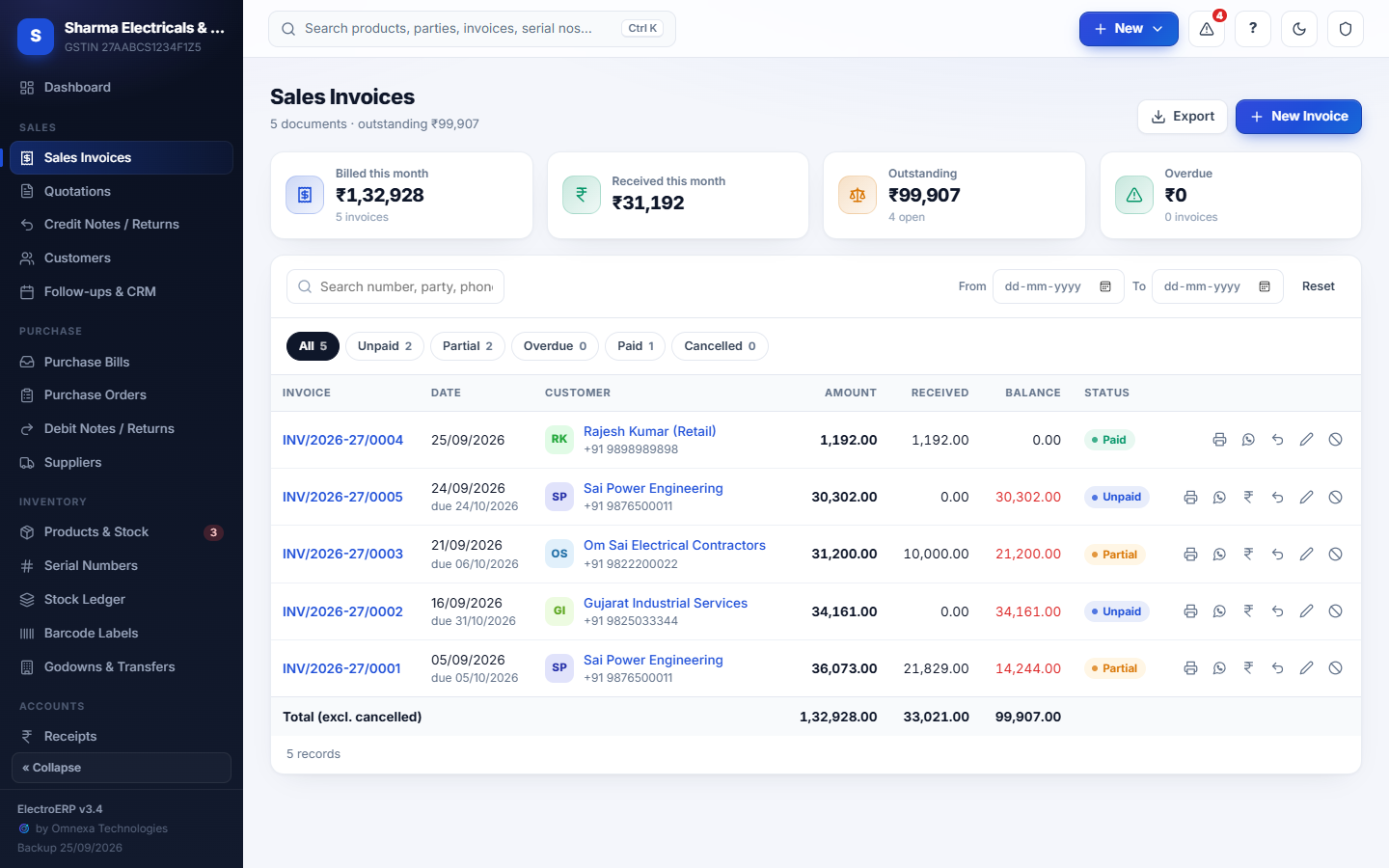
Task: Reset the date filters
Action: [1319, 286]
